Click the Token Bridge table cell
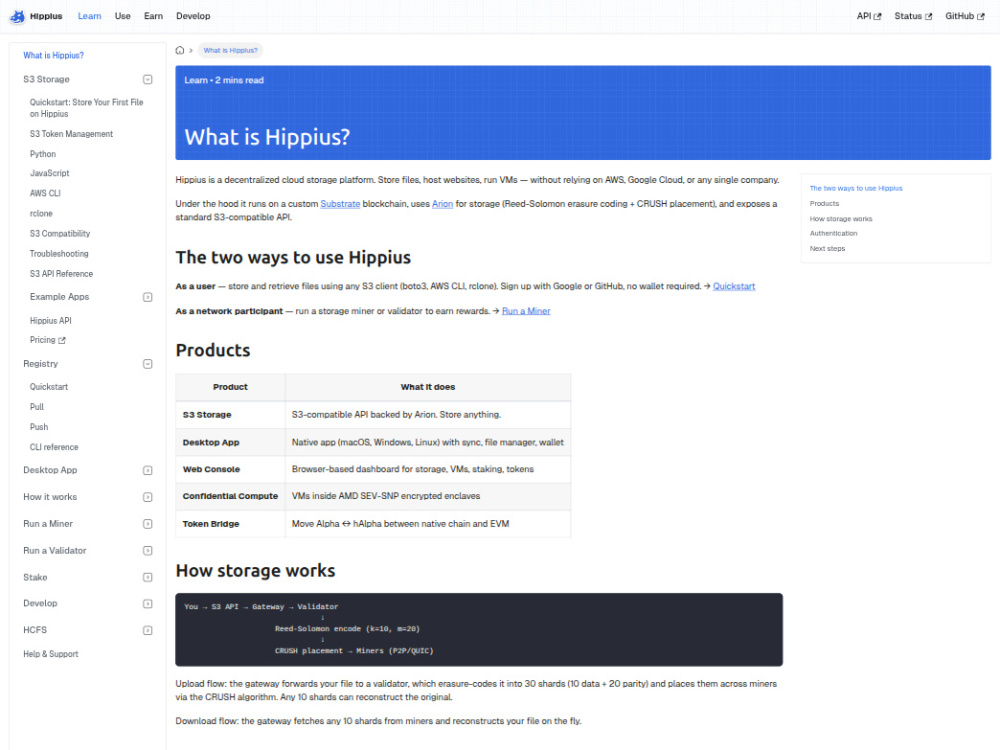This screenshot has height=750, width=1000. click(230, 524)
